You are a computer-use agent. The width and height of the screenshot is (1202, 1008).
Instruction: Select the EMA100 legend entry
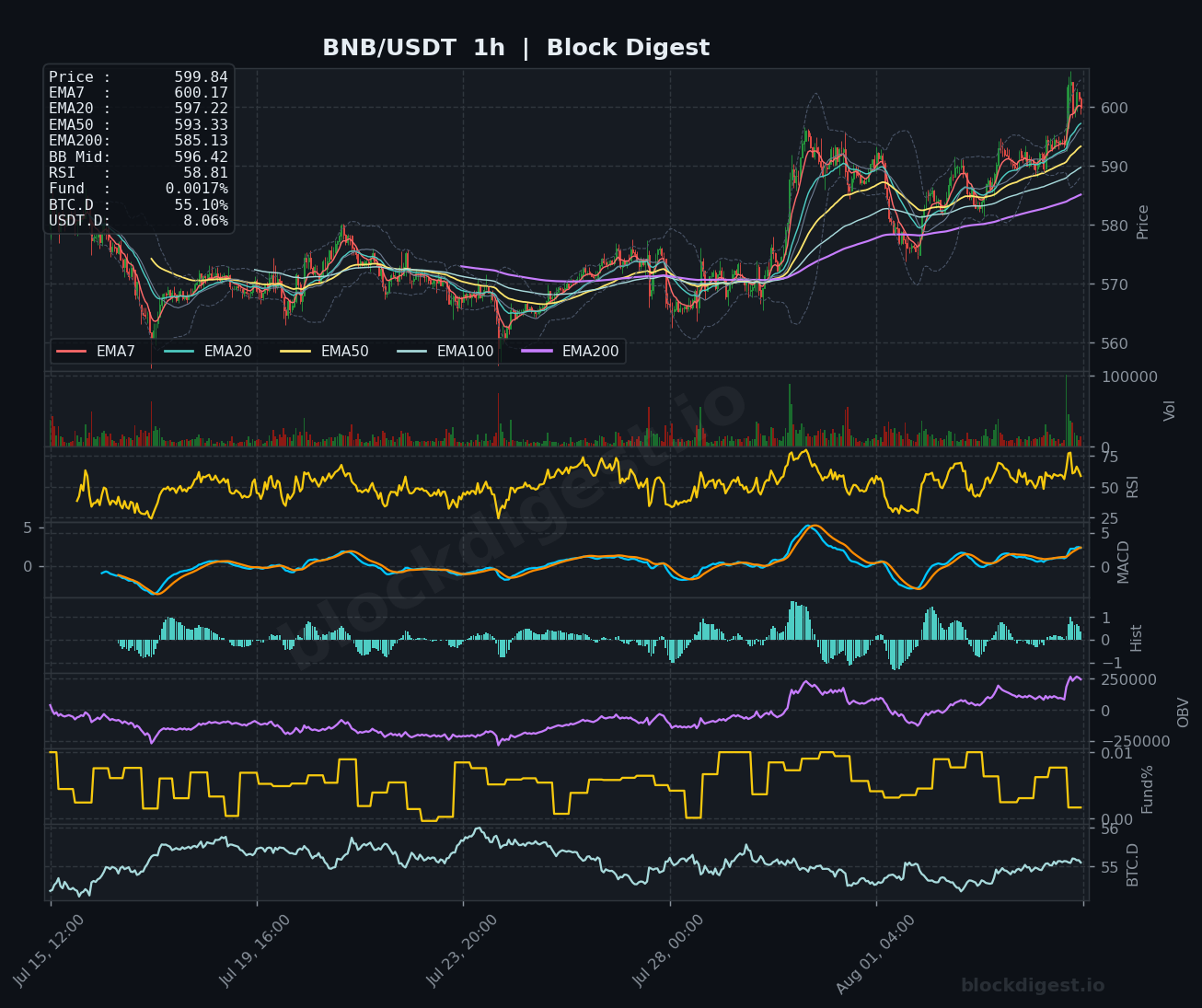point(445,352)
